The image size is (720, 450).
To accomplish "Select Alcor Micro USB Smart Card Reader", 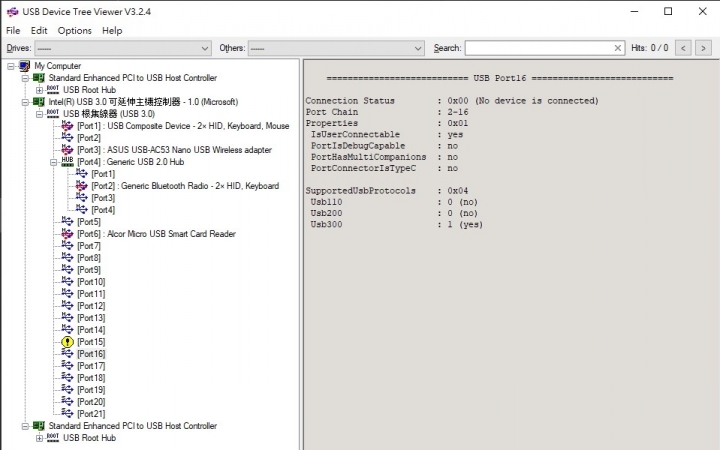I will tap(156, 234).
